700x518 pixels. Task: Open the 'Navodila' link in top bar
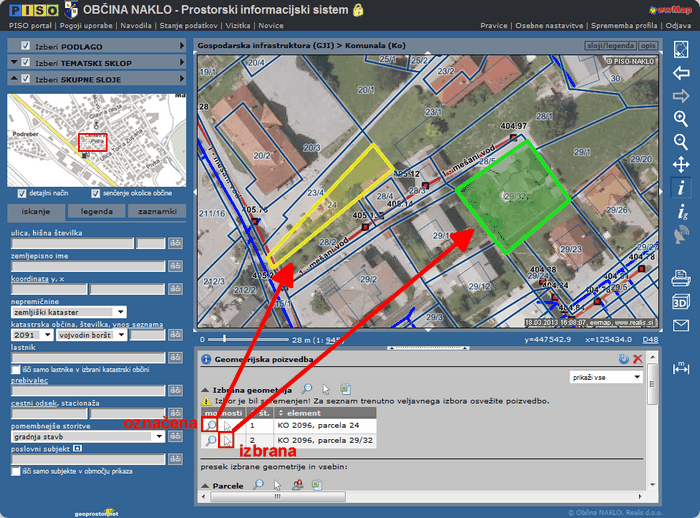point(137,25)
